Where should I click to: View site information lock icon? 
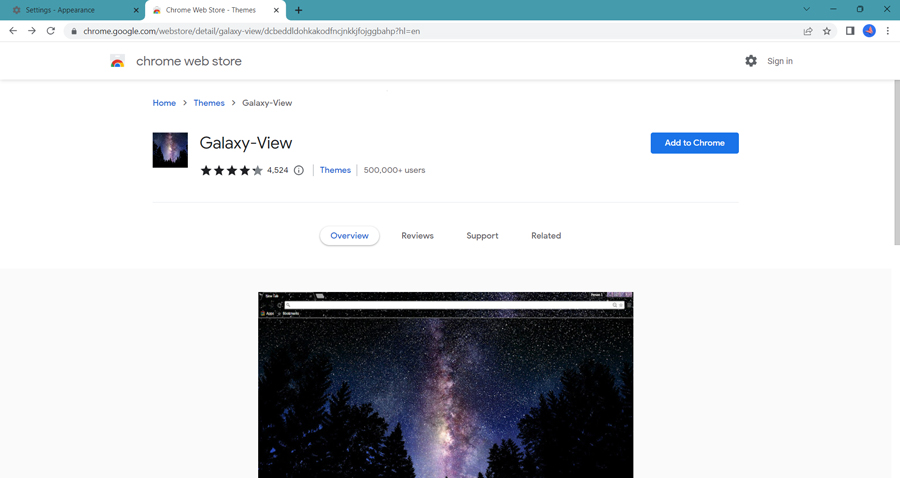coord(73,31)
